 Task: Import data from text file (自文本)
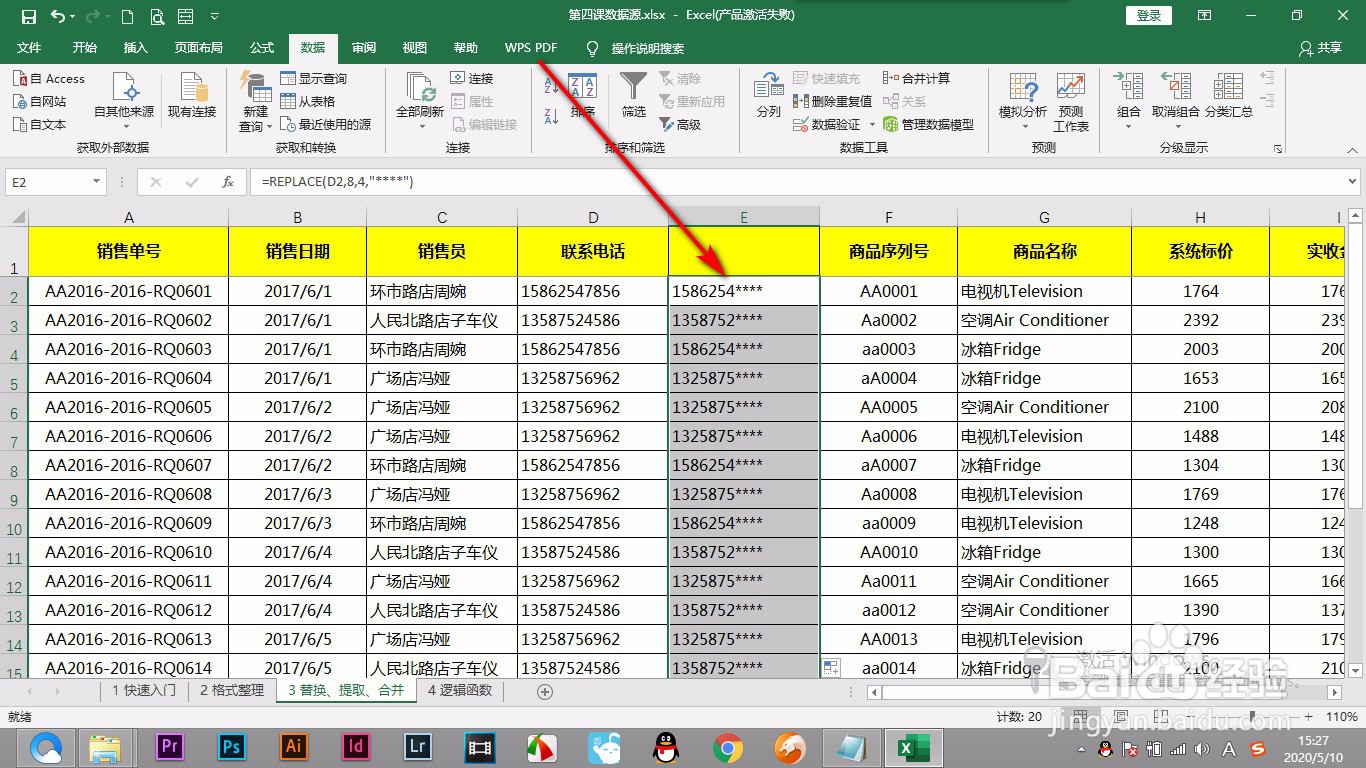40,124
